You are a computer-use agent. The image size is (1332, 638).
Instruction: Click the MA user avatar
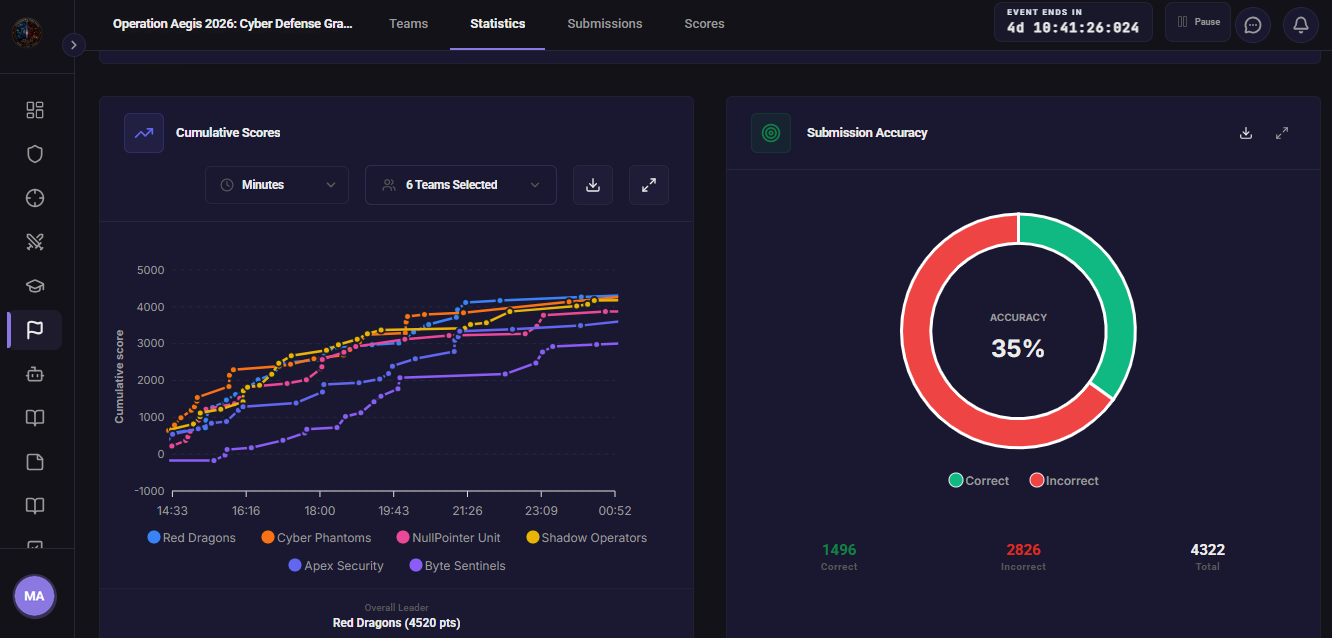35,596
